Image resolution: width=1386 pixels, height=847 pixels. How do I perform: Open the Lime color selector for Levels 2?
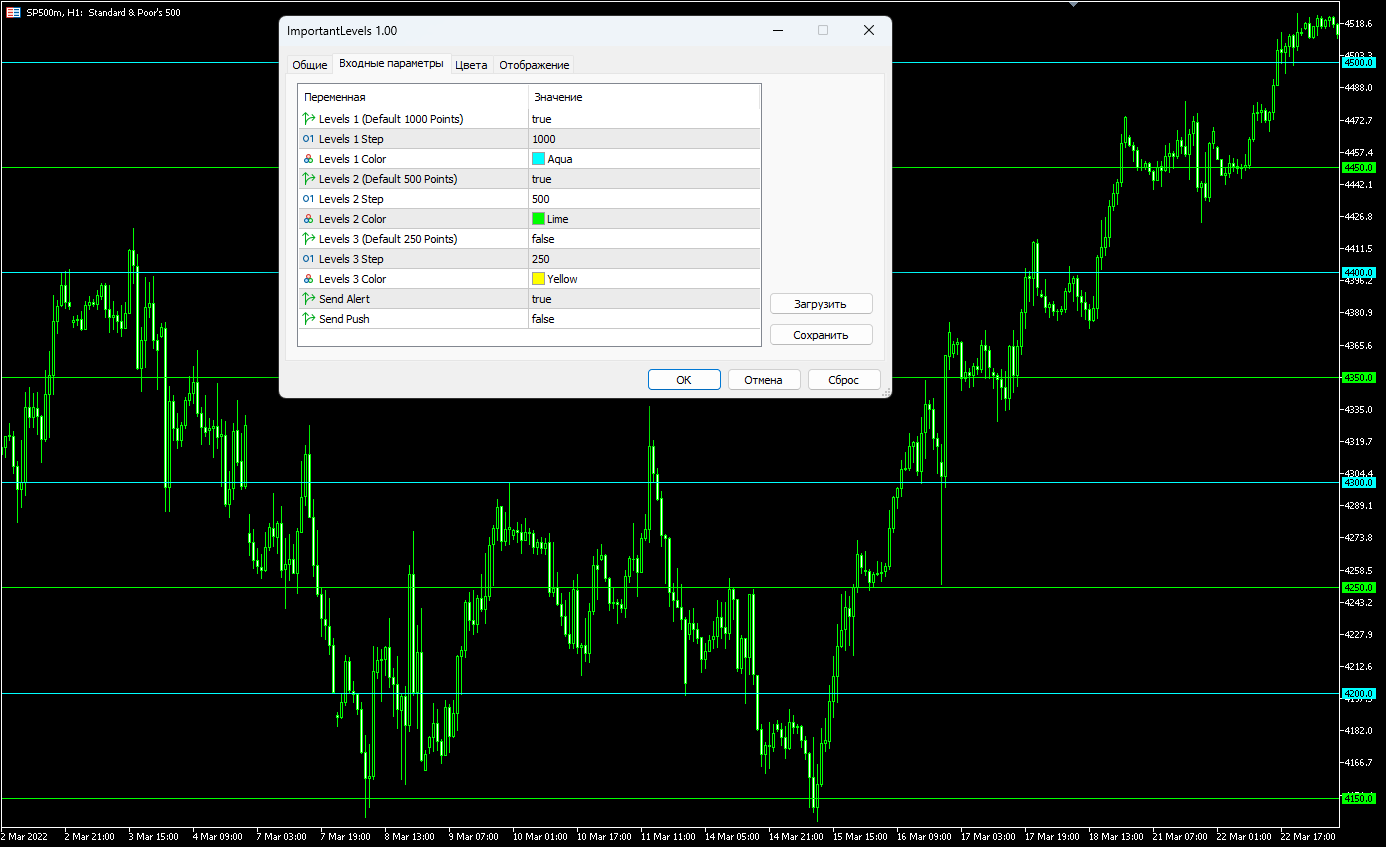(x=537, y=218)
